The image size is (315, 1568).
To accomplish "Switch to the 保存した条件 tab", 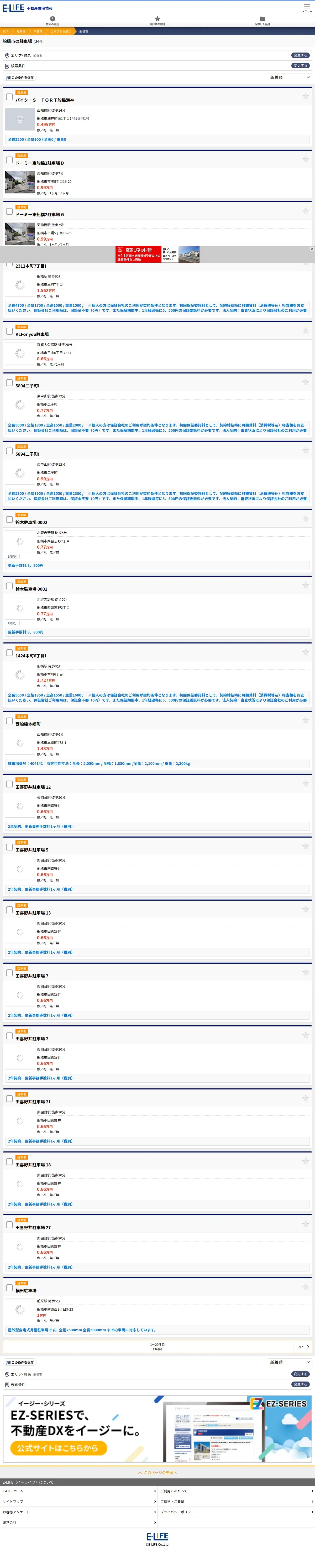I will click(263, 21).
